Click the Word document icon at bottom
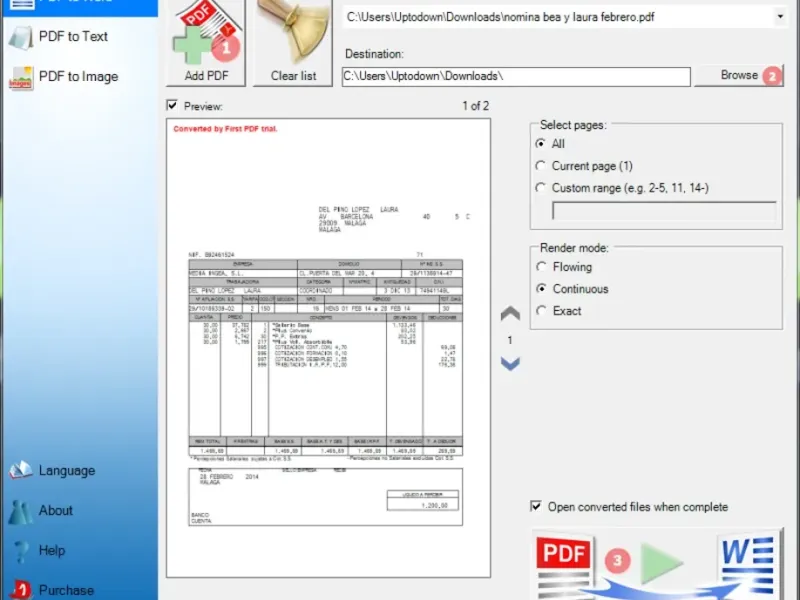Image resolution: width=800 pixels, height=600 pixels. 748,564
